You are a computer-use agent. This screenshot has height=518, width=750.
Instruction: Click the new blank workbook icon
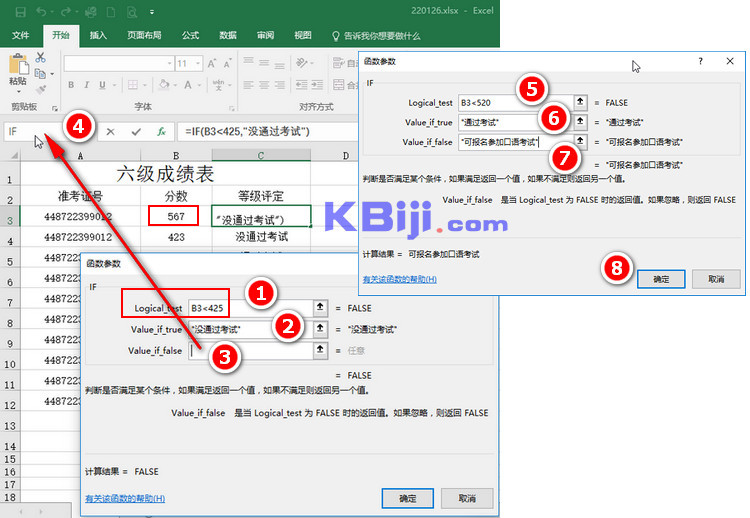tap(110, 11)
